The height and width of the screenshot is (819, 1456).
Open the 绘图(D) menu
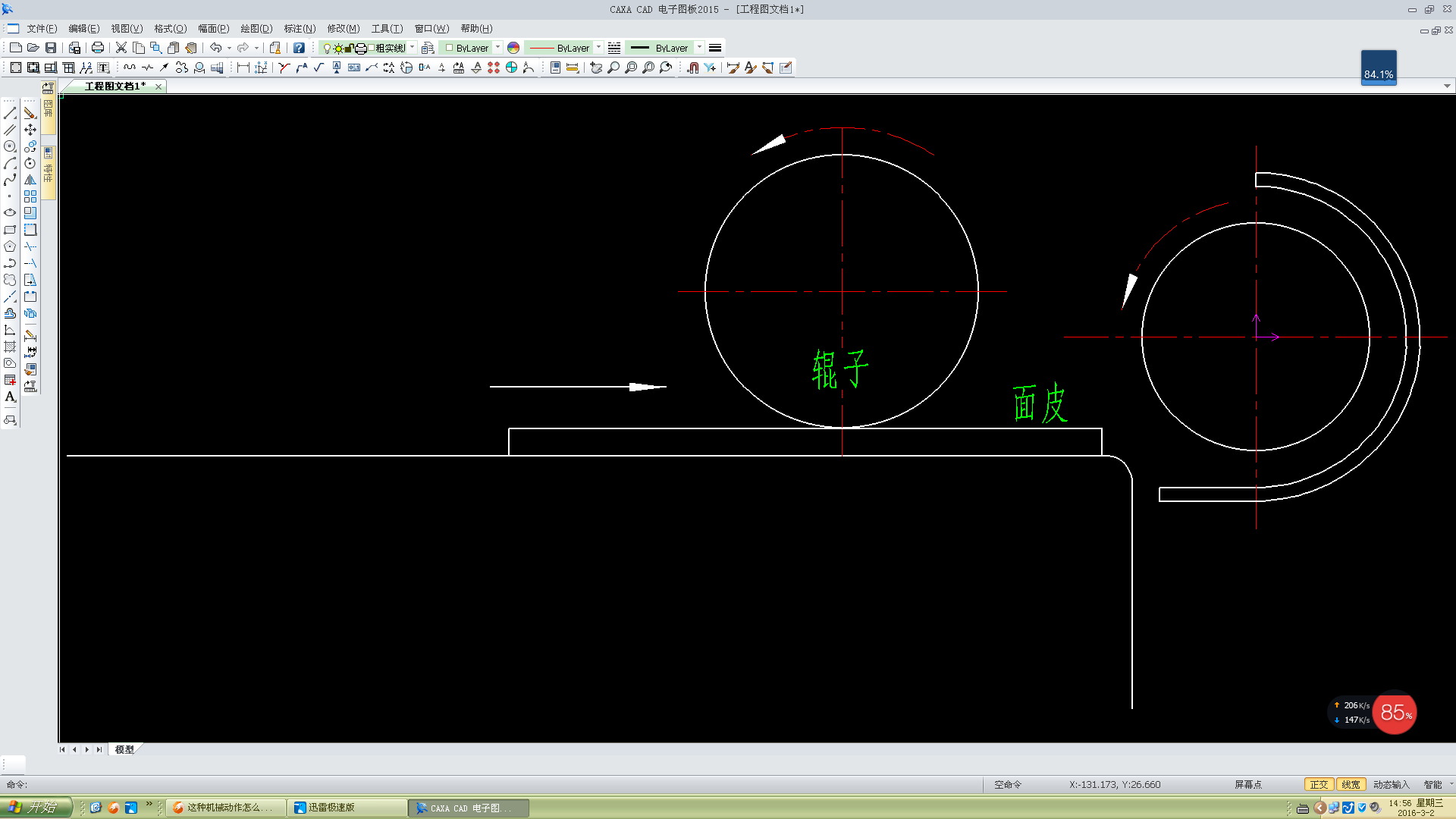tap(256, 28)
